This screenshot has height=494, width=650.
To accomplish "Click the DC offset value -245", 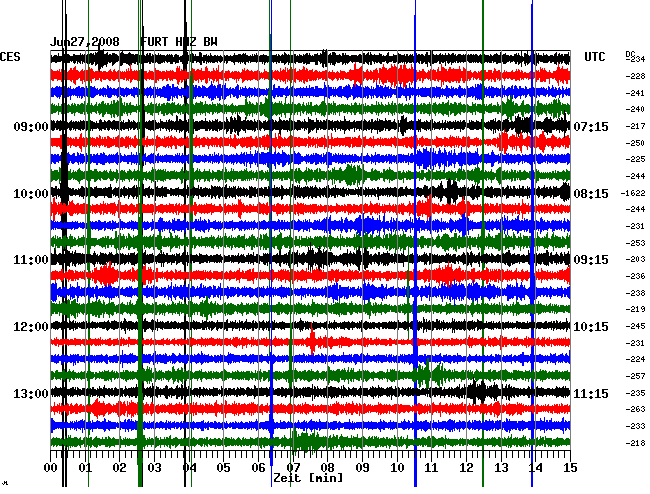I will point(635,326).
